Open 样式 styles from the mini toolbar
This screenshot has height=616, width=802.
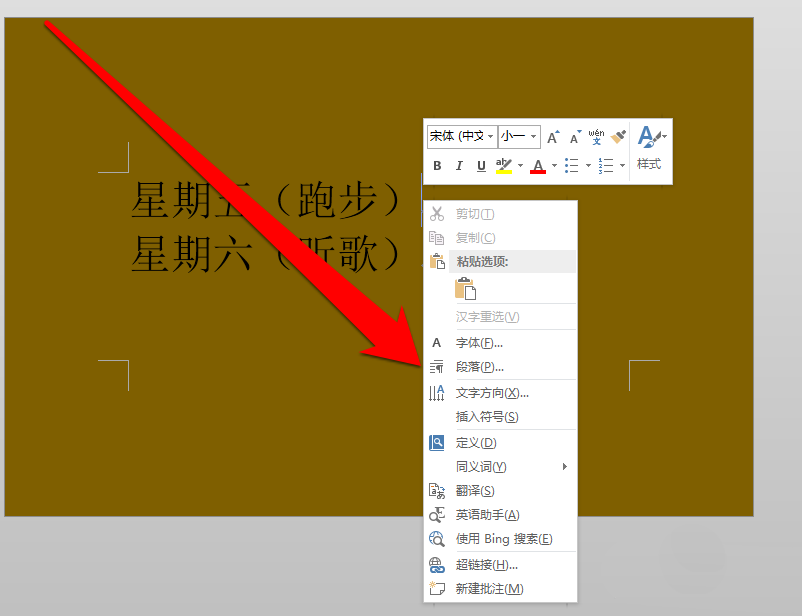pyautogui.click(x=650, y=164)
